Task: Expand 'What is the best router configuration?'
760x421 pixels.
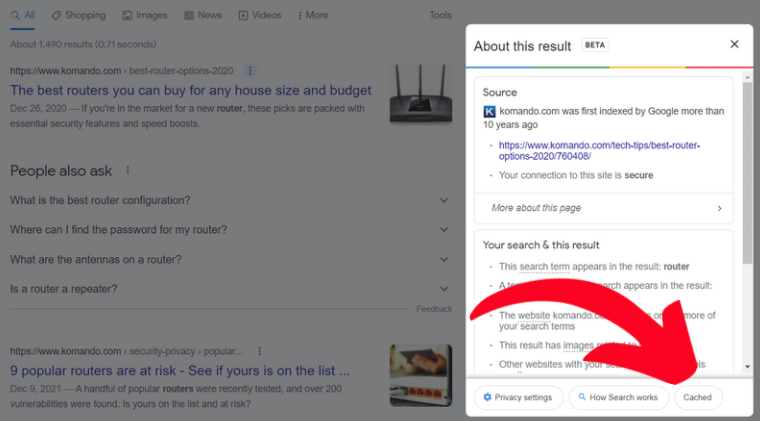Action: point(231,201)
